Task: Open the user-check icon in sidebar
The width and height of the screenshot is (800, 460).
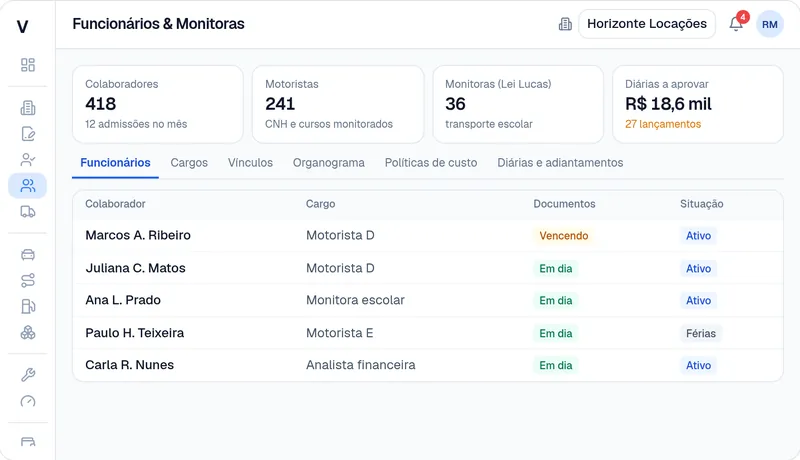Action: 28,160
